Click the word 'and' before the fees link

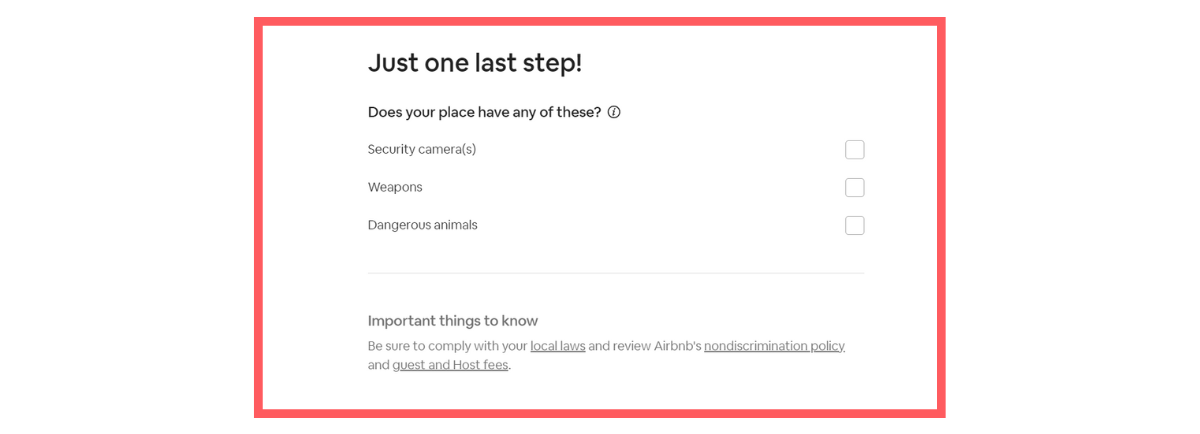pos(379,365)
